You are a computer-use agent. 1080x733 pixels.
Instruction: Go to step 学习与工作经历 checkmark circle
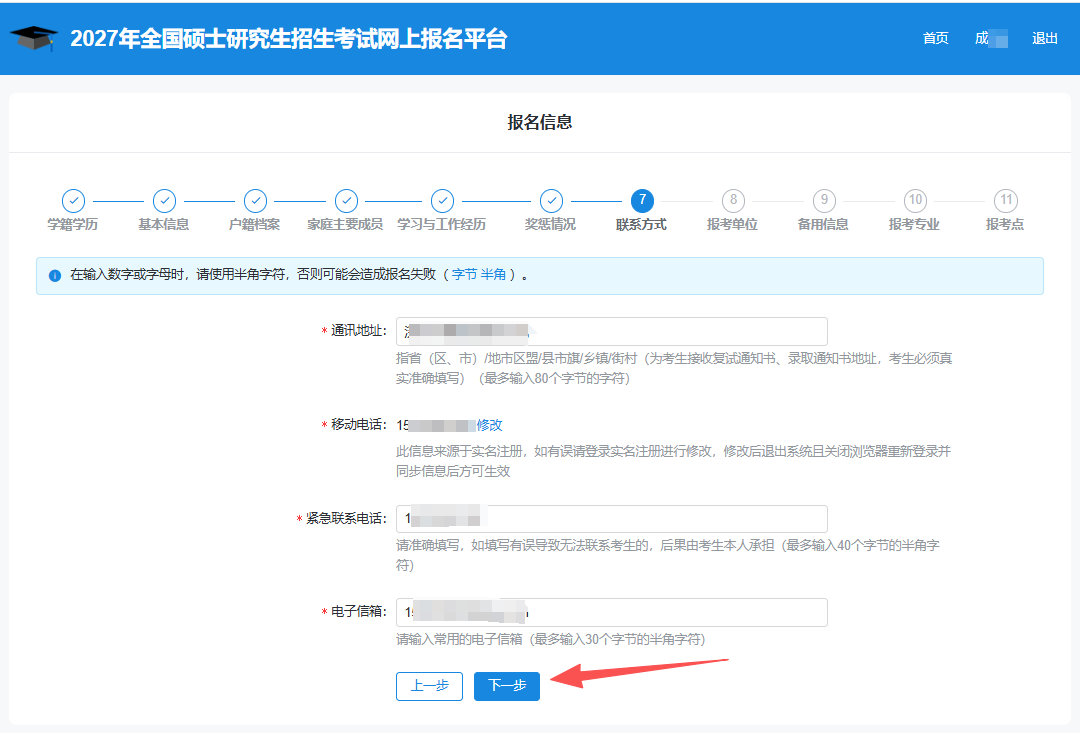click(442, 201)
